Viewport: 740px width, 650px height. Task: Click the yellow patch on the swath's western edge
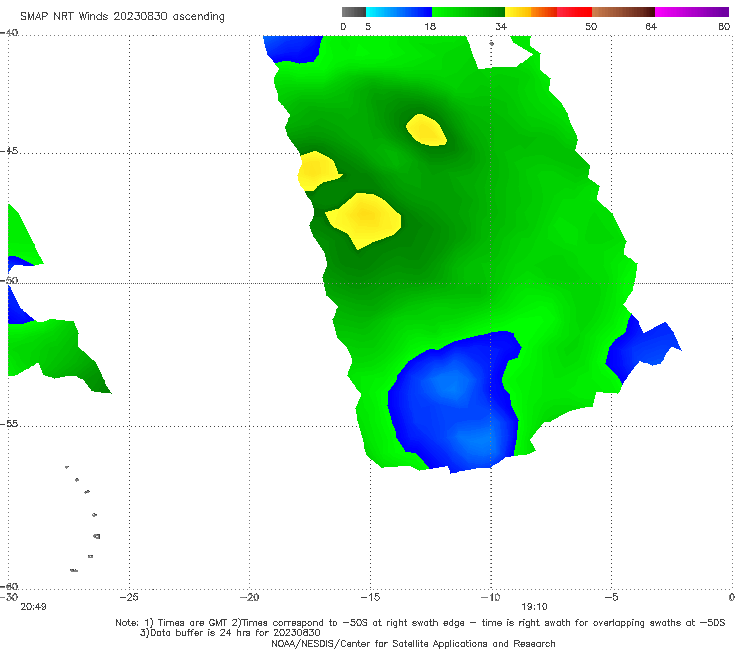(317, 171)
